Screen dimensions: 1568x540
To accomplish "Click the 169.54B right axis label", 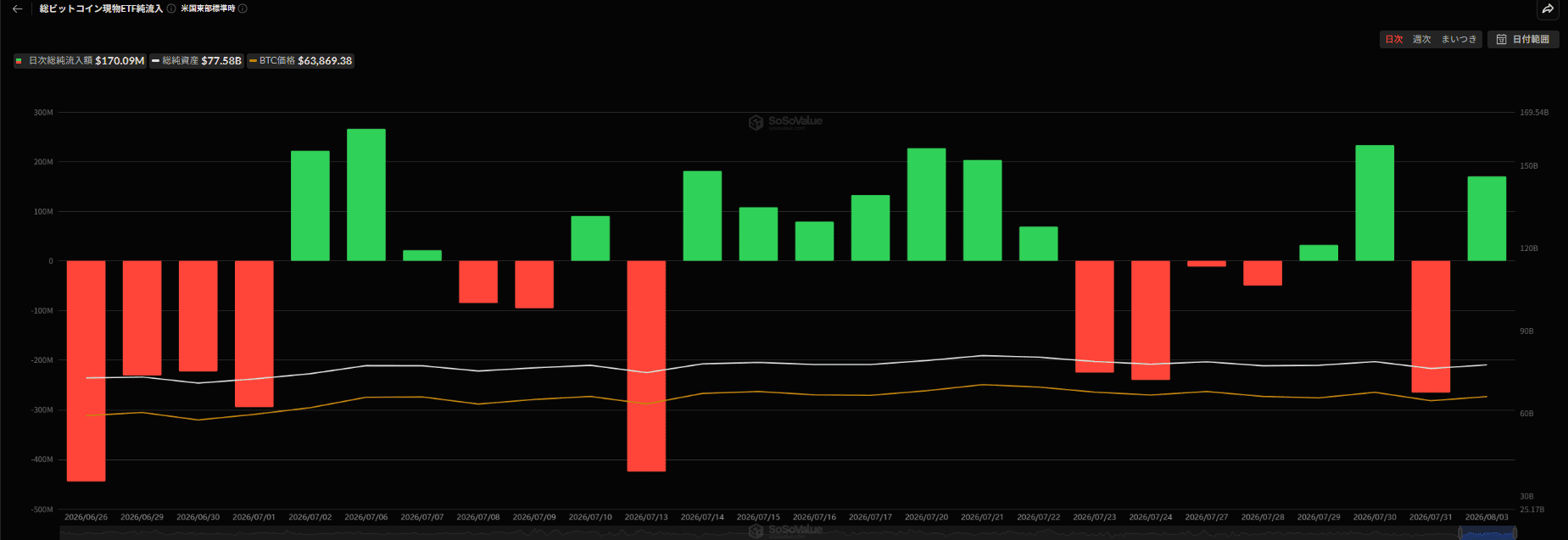I will tap(1534, 112).
